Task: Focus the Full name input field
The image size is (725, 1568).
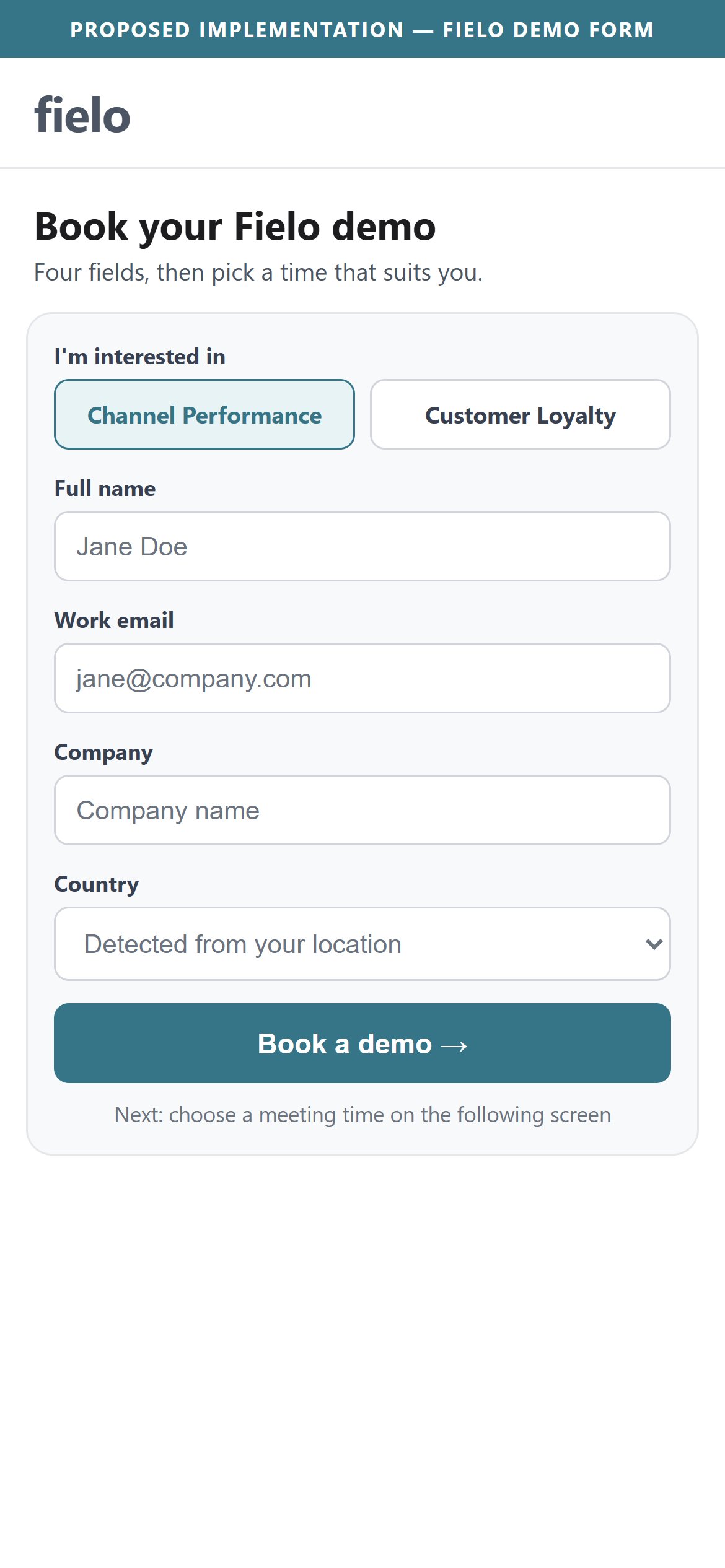Action: pos(362,546)
